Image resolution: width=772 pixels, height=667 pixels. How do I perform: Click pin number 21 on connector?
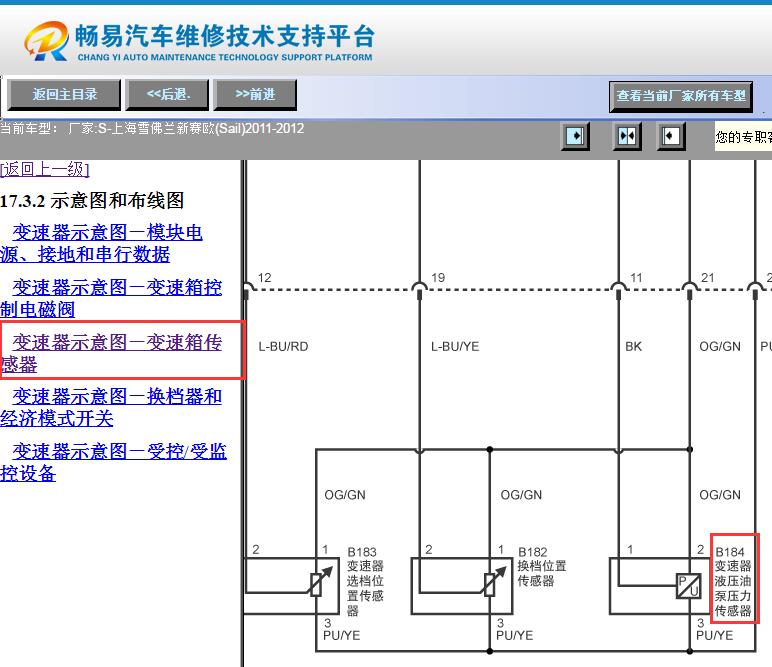(x=708, y=278)
